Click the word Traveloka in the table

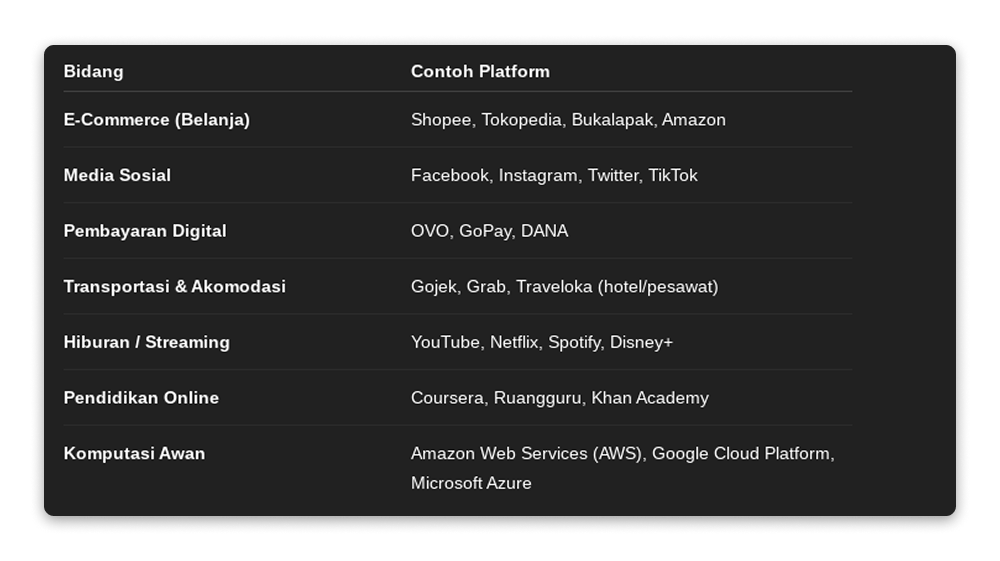click(x=554, y=287)
